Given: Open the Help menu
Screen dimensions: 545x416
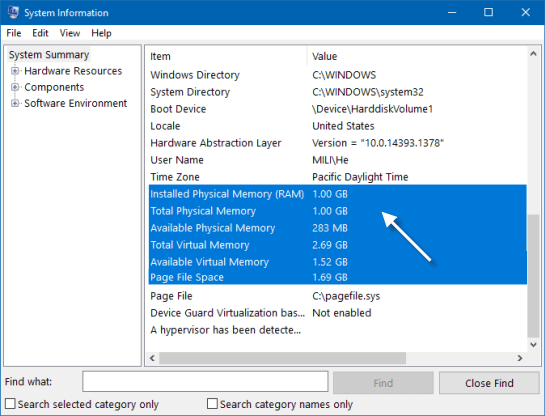Looking at the screenshot, I should point(101,33).
